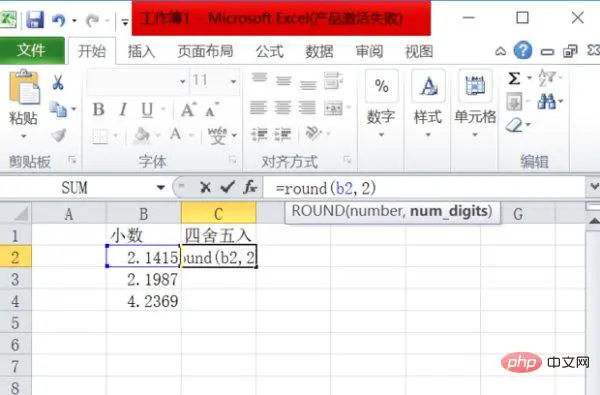Viewport: 600px width, 395px height.
Task: Expand the Name Box dropdown showing SUM
Action: [161, 188]
